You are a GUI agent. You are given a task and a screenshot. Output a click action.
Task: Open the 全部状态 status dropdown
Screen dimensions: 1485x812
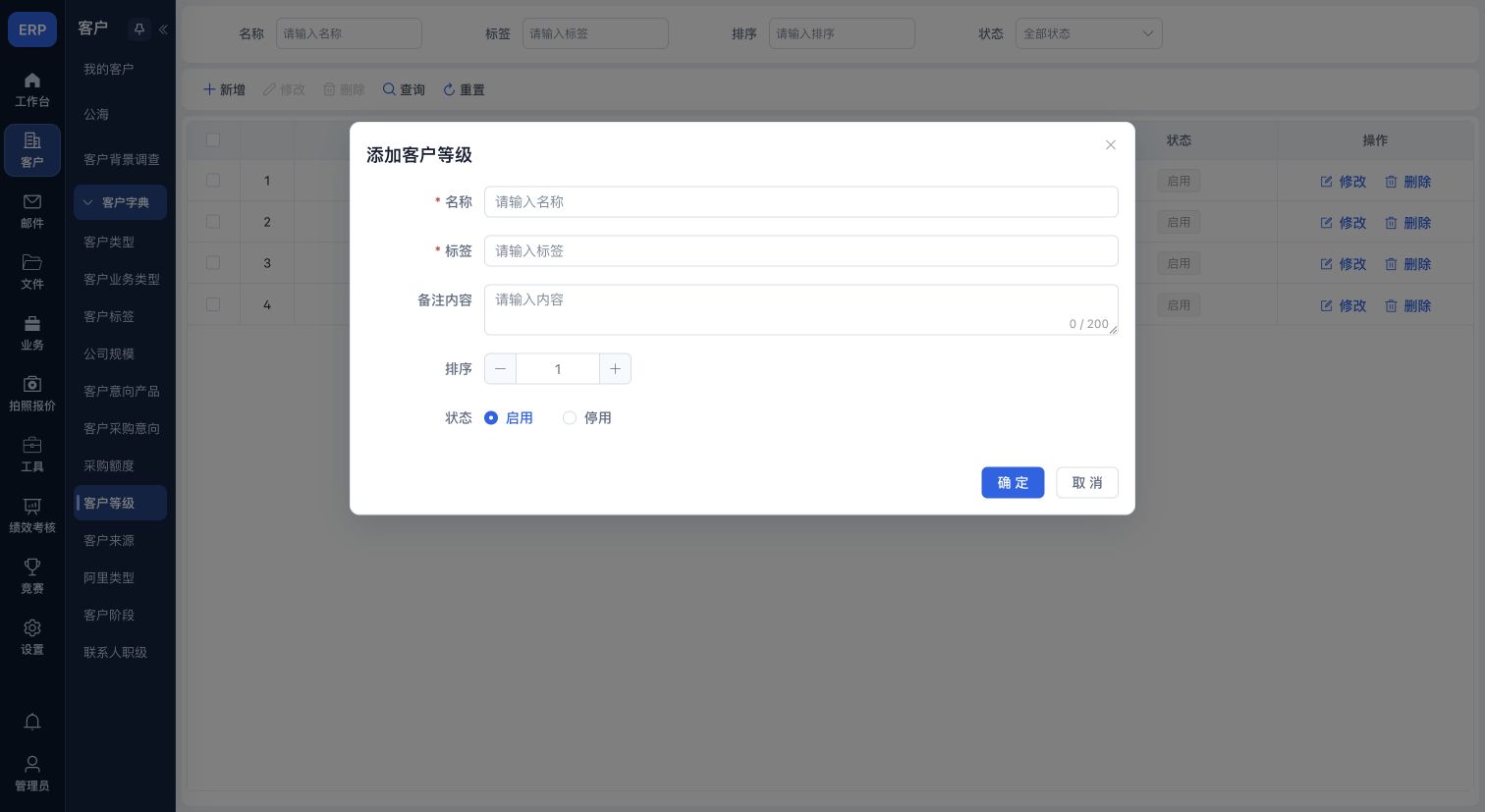pyautogui.click(x=1089, y=33)
